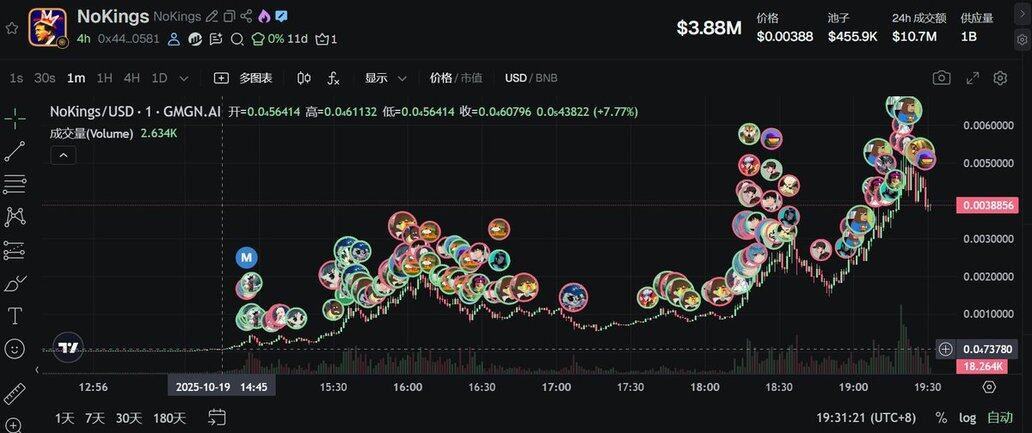Open the 显示 display dropdown
This screenshot has height=433, width=1032.
click(386, 78)
